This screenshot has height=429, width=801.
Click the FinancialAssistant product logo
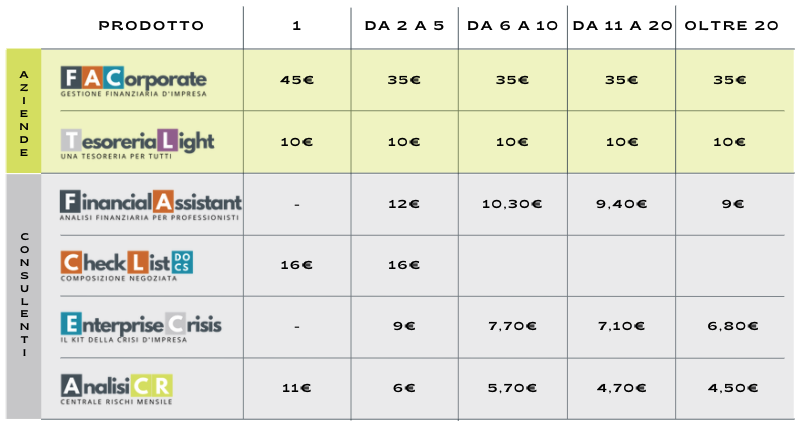coord(151,205)
